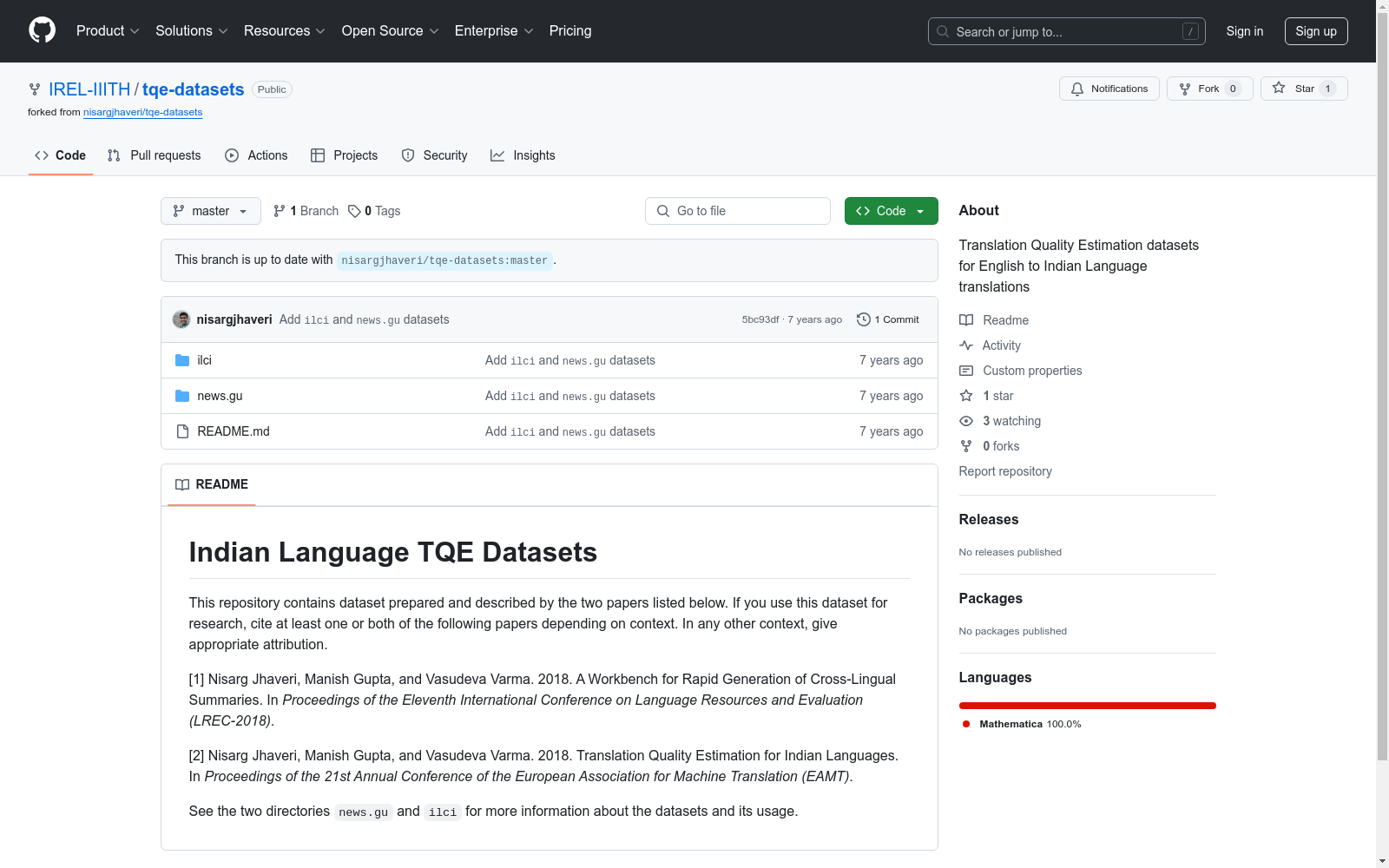This screenshot has height=868, width=1389.
Task: Click the red Mathematica language bar
Action: tap(1088, 706)
